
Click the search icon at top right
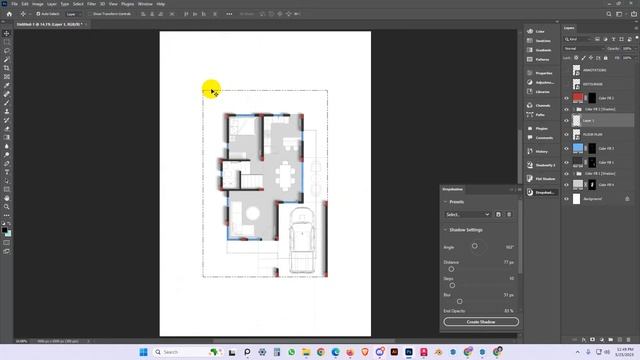click(x=609, y=14)
